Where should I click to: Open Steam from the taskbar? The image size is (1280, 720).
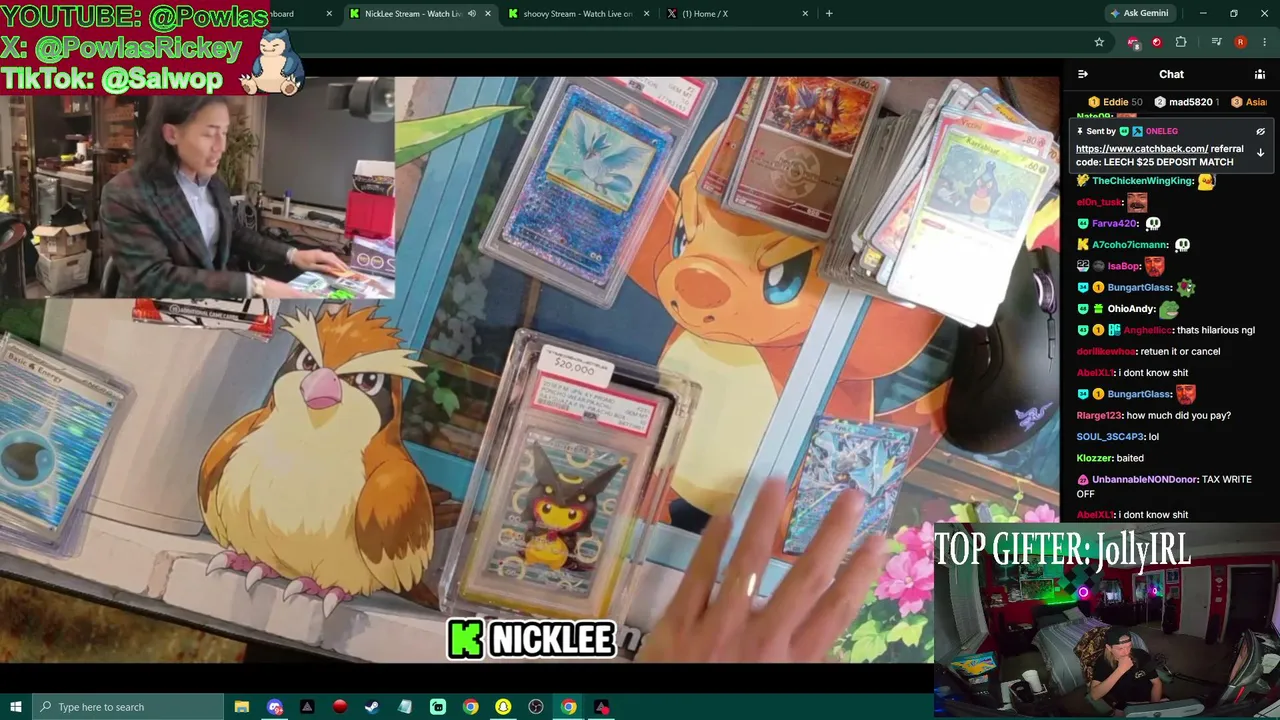click(372, 707)
